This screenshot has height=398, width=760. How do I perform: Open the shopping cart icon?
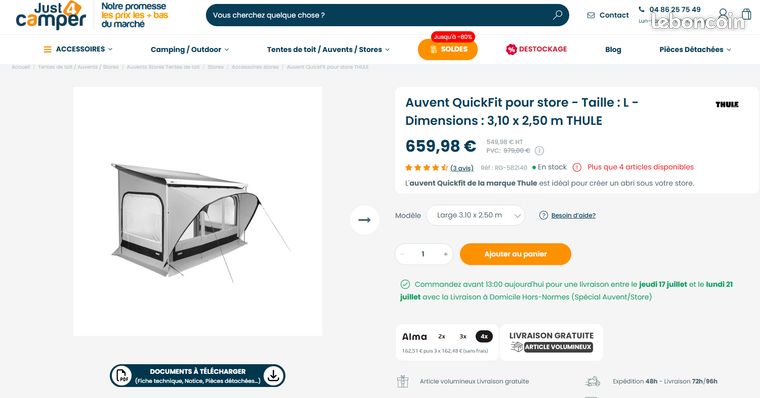coord(746,14)
